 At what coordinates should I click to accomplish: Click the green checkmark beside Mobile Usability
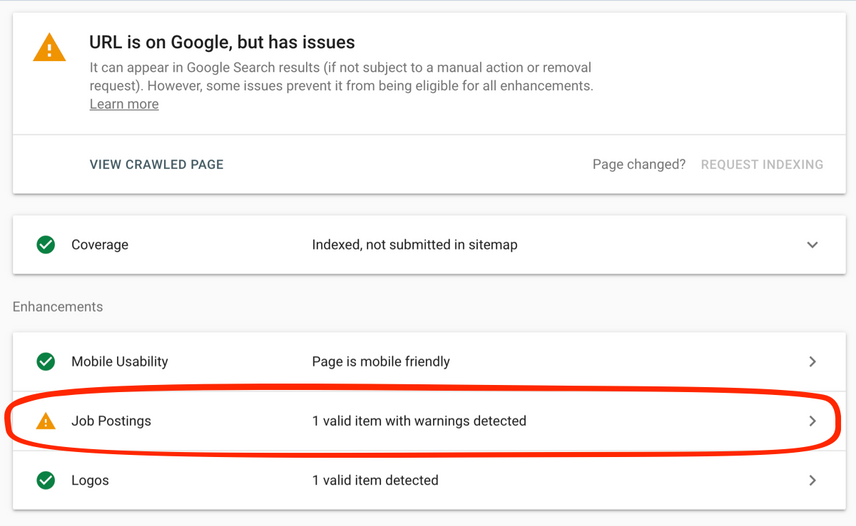[x=46, y=361]
